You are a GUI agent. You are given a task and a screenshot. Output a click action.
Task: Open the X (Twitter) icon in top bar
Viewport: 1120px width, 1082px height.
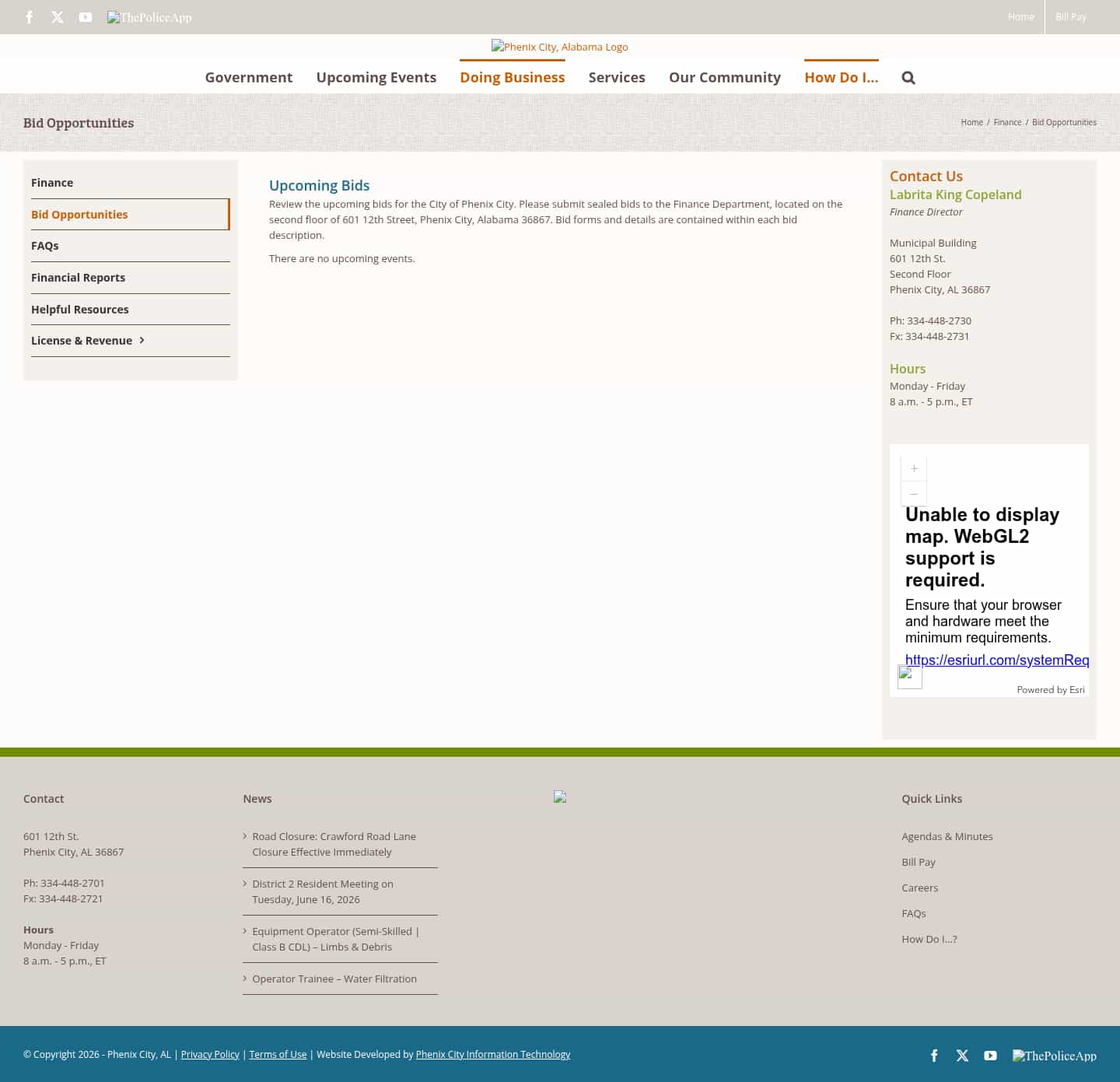(58, 17)
